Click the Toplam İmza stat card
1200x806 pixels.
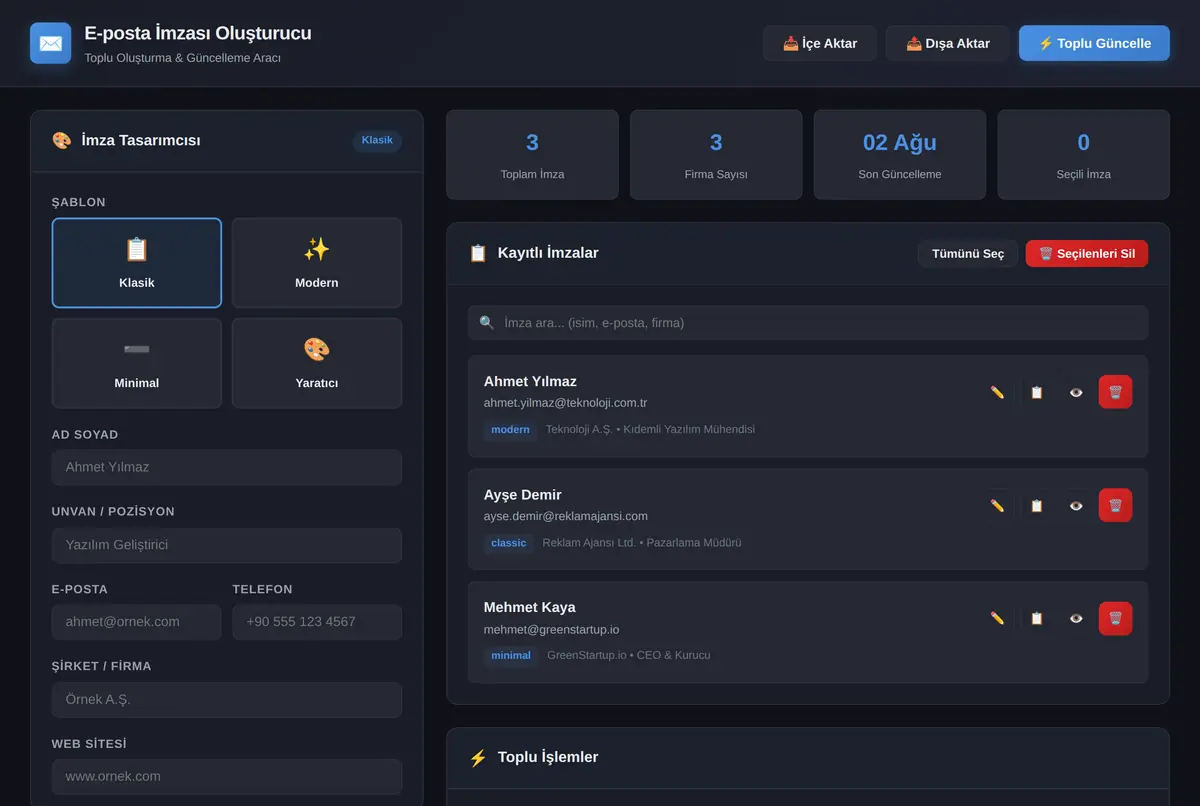(532, 155)
